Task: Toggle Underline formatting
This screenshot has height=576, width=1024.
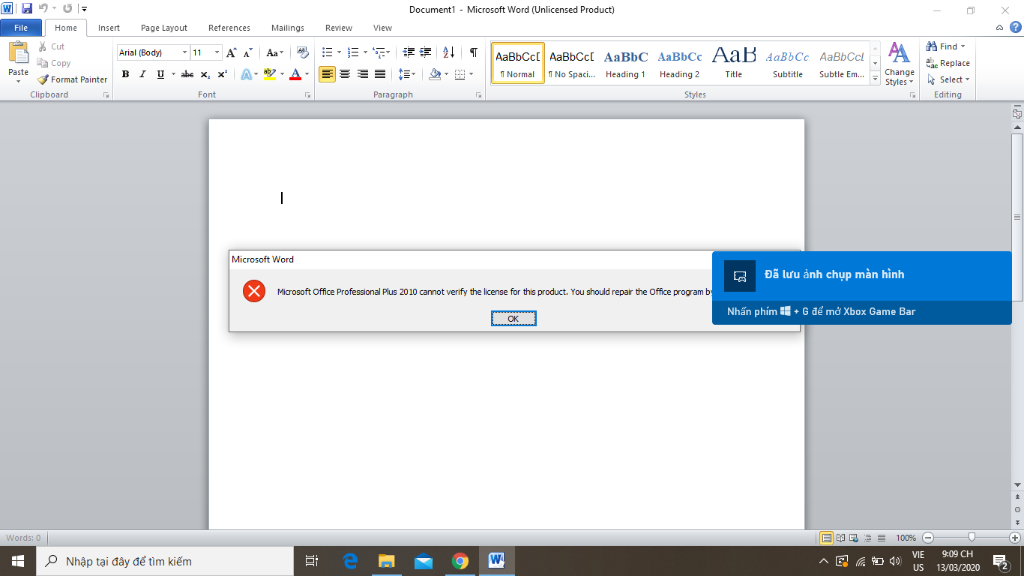Action: click(160, 74)
